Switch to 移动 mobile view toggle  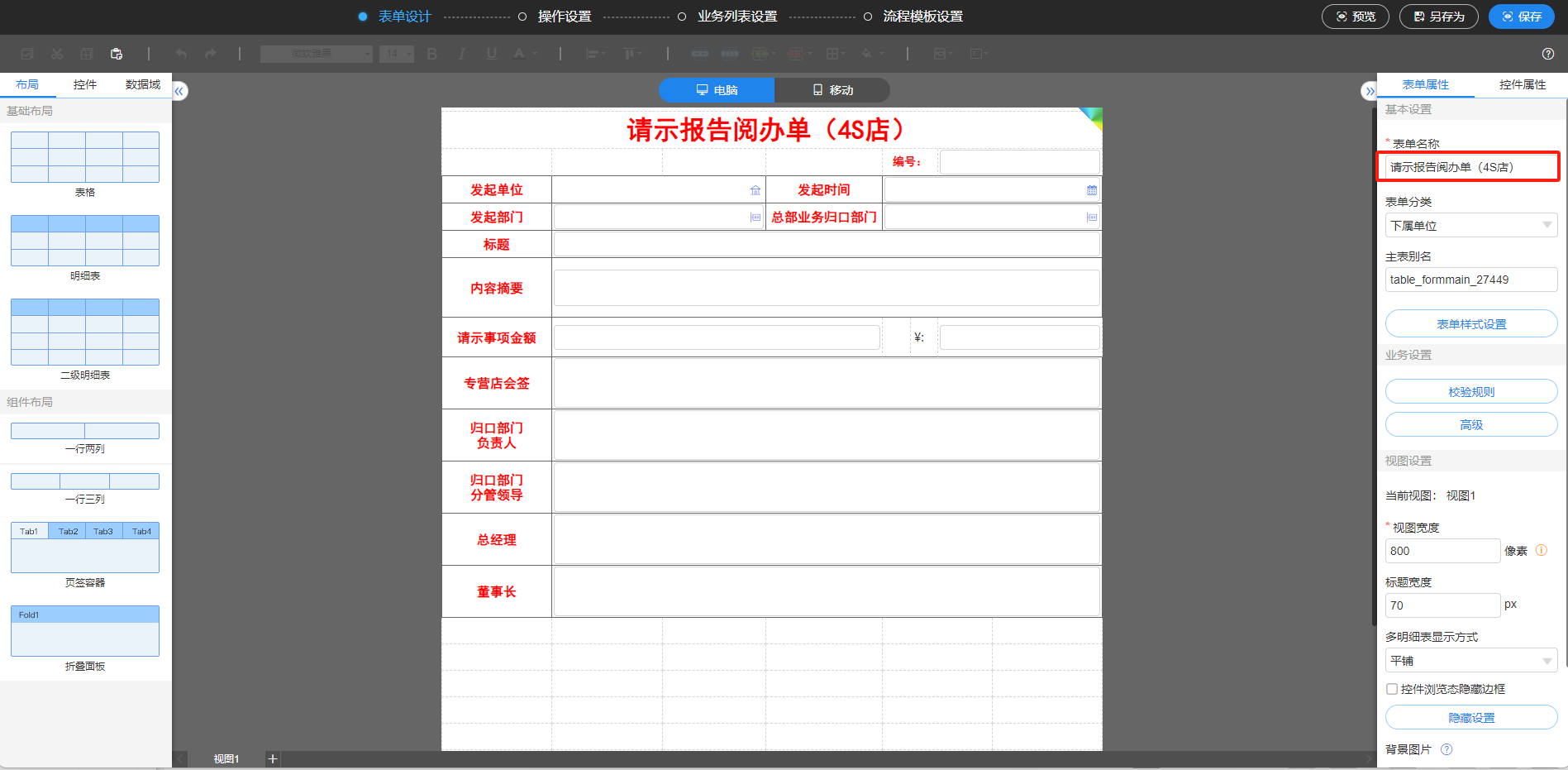click(832, 90)
